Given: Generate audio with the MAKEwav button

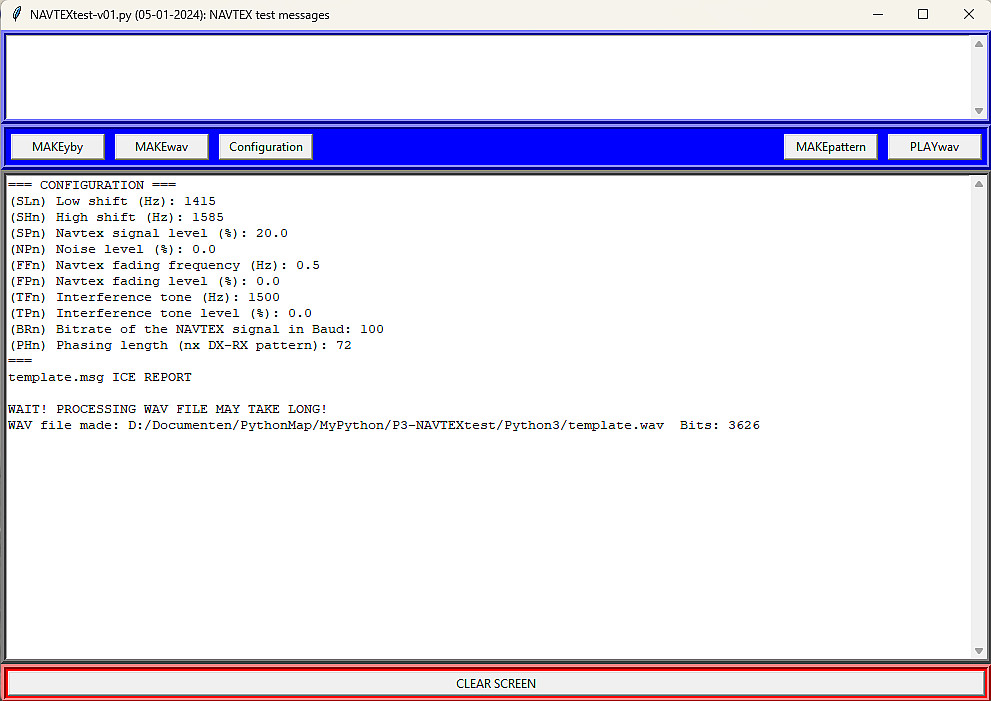Looking at the screenshot, I should (x=161, y=147).
